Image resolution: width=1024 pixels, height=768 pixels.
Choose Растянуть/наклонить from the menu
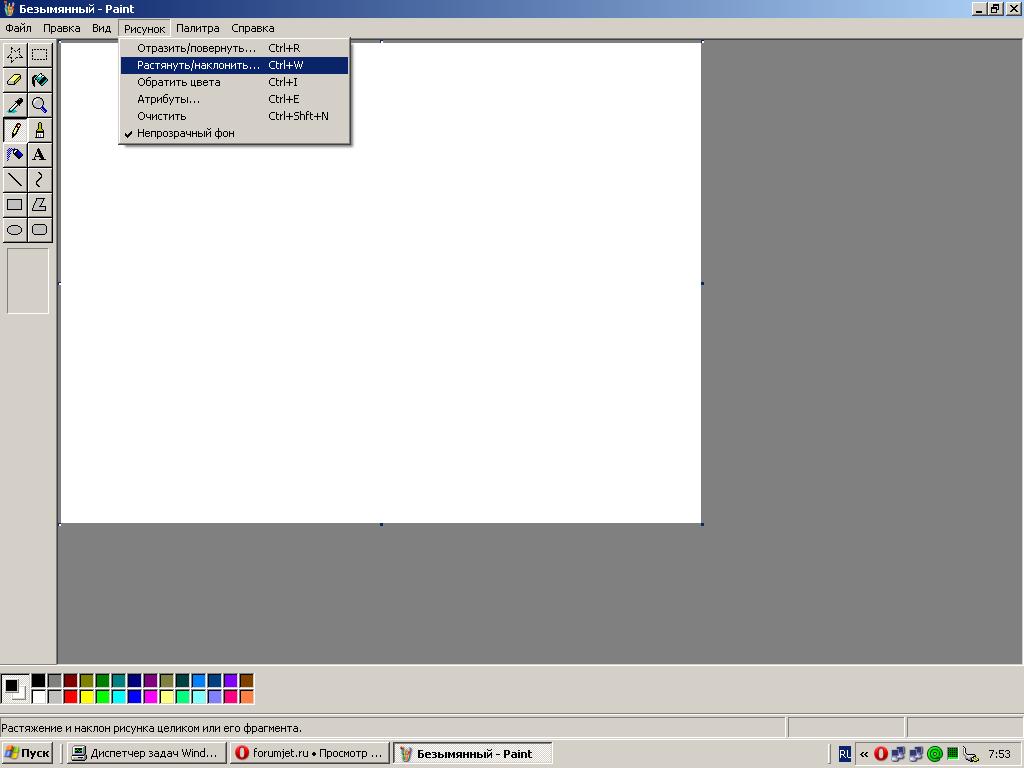pos(198,65)
